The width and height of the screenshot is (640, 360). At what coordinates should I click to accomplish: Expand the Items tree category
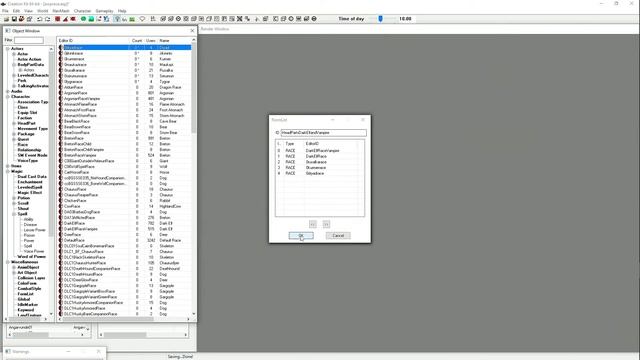pos(8,166)
